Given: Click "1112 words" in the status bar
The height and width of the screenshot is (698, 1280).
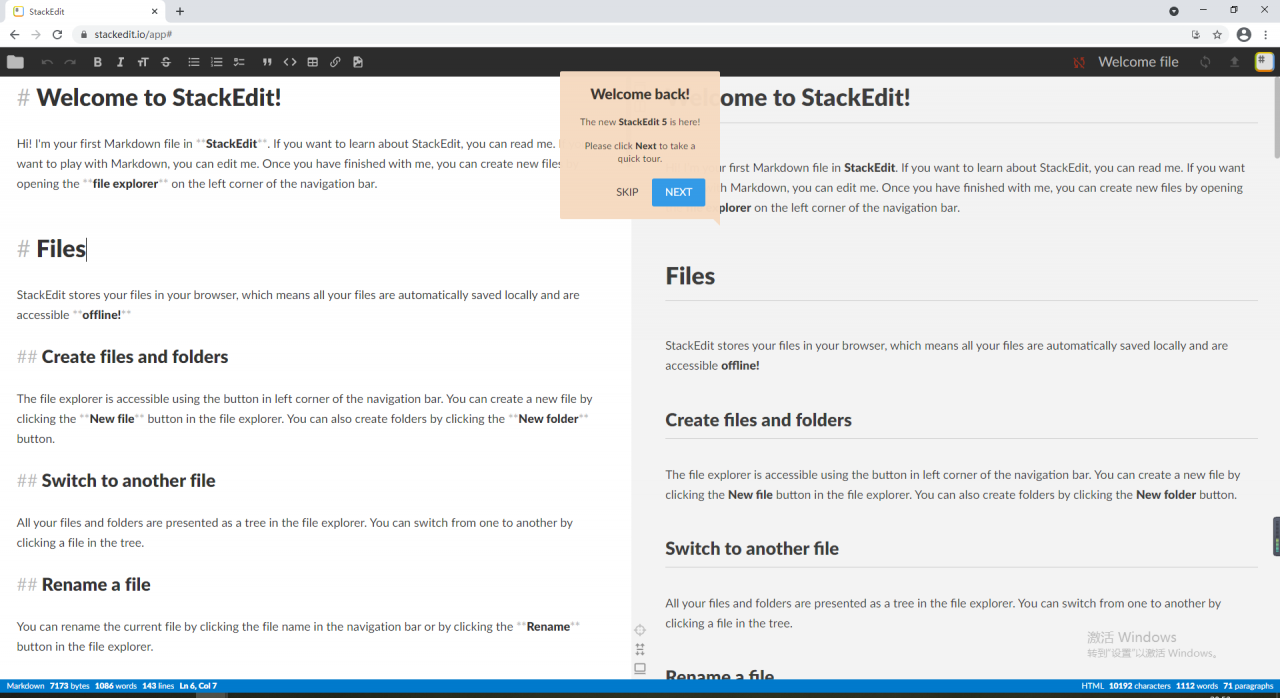Looking at the screenshot, I should 1197,686.
